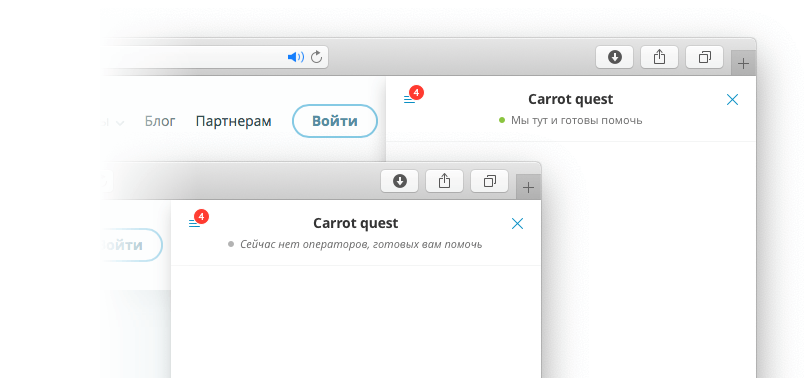Image resolution: width=812 pixels, height=378 pixels.
Task: Close the offline Carrot quest chat panel
Action: [517, 224]
